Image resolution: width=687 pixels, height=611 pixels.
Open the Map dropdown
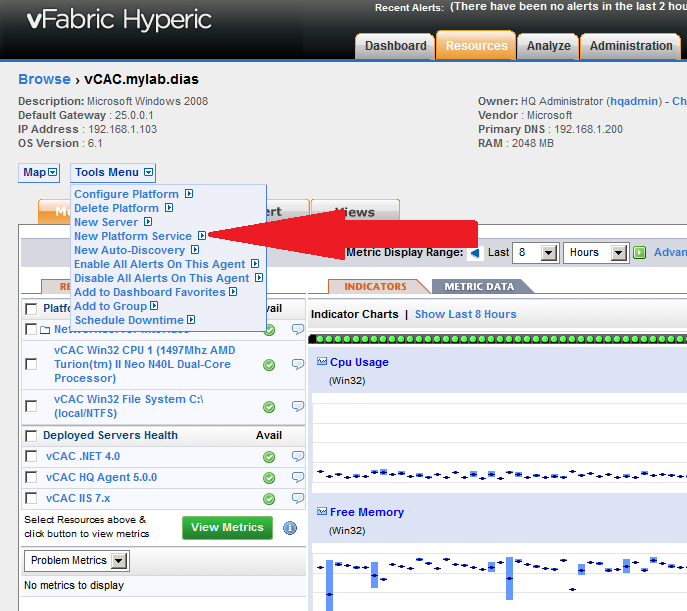[39, 173]
